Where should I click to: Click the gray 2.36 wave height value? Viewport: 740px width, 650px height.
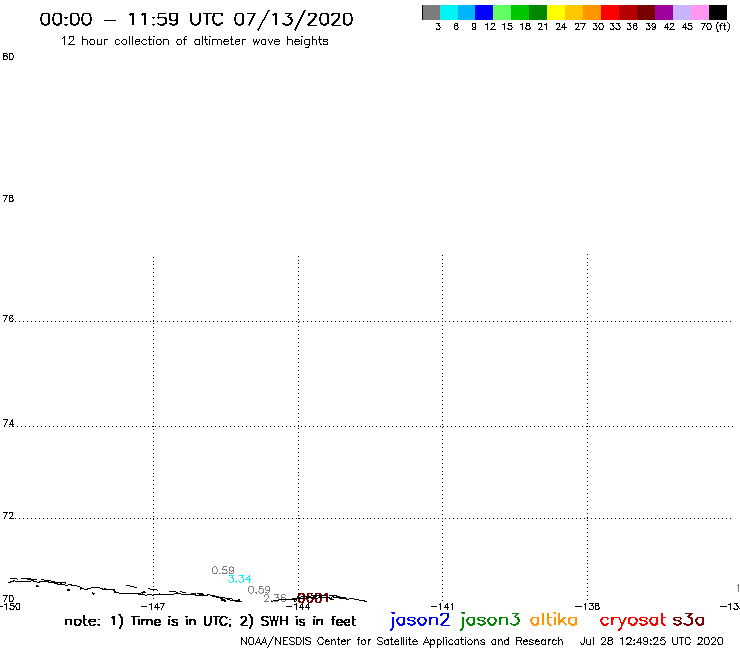tap(275, 598)
